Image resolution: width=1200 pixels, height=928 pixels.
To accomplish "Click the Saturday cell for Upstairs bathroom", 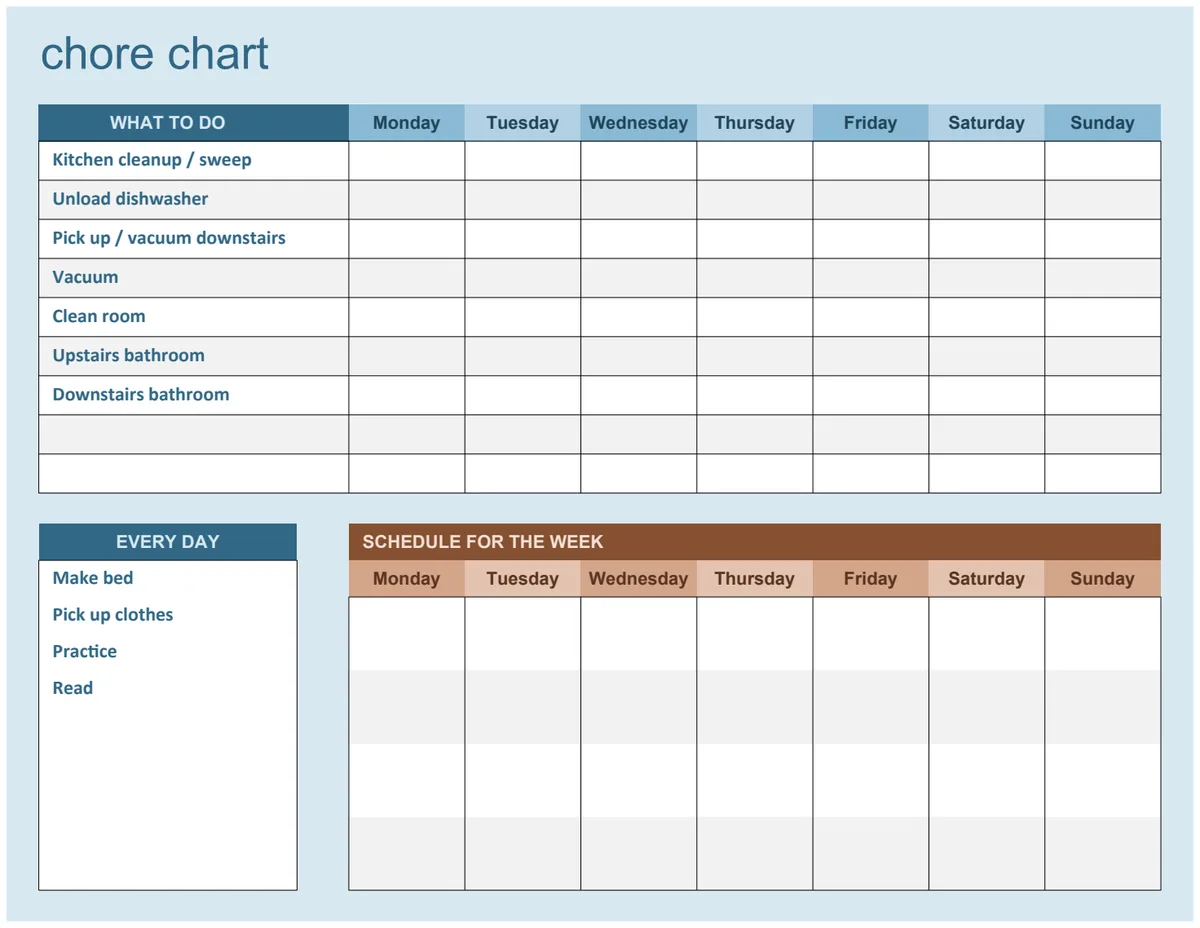I will click(987, 356).
